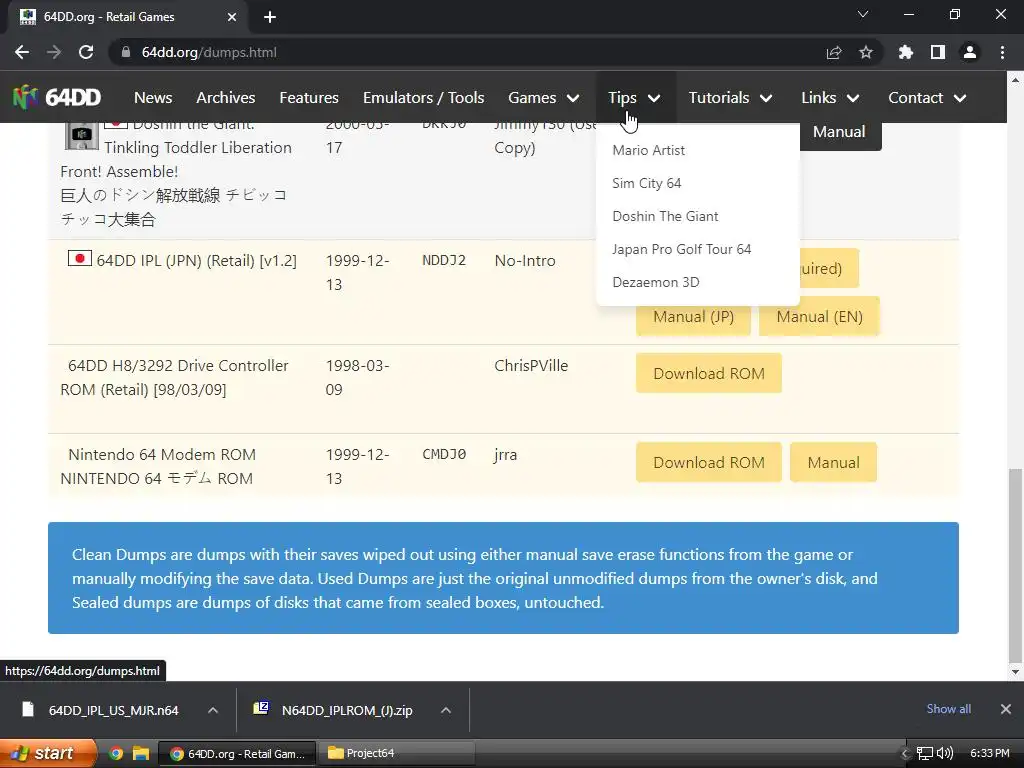Click Show all downloads link
Image resolution: width=1024 pixels, height=768 pixels.
(948, 709)
